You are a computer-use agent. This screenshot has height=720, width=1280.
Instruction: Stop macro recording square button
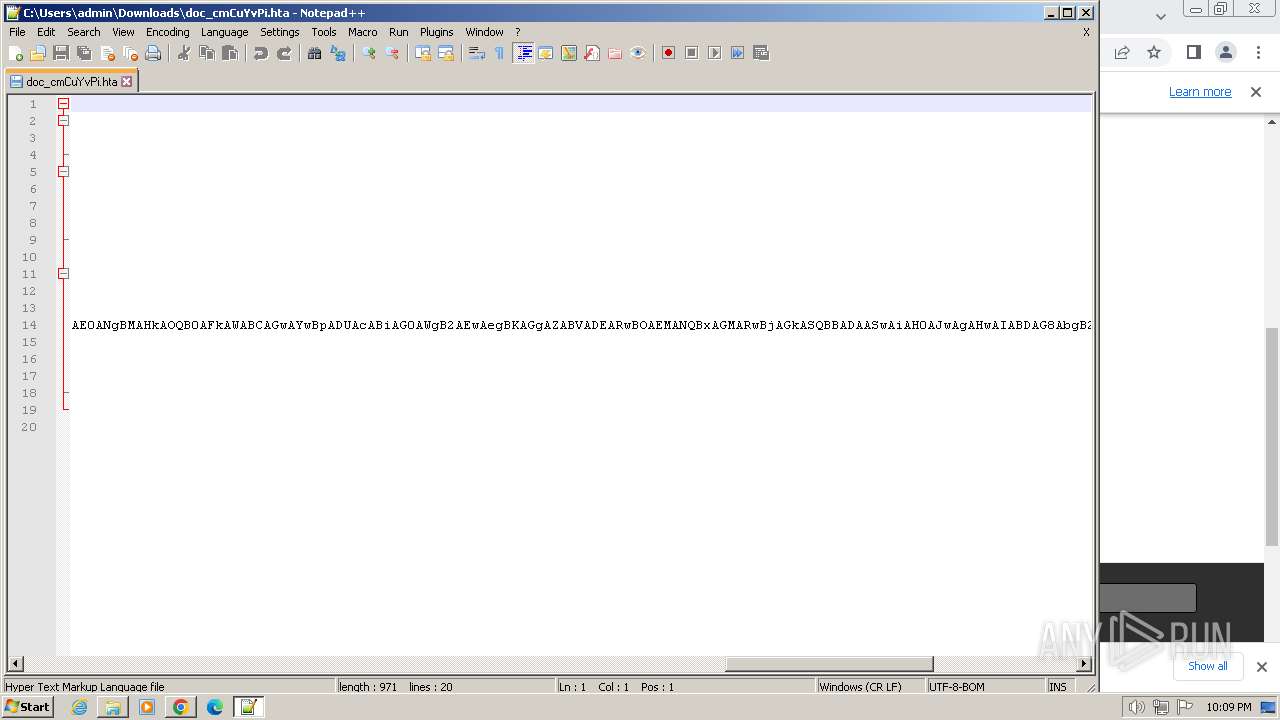coord(691,53)
